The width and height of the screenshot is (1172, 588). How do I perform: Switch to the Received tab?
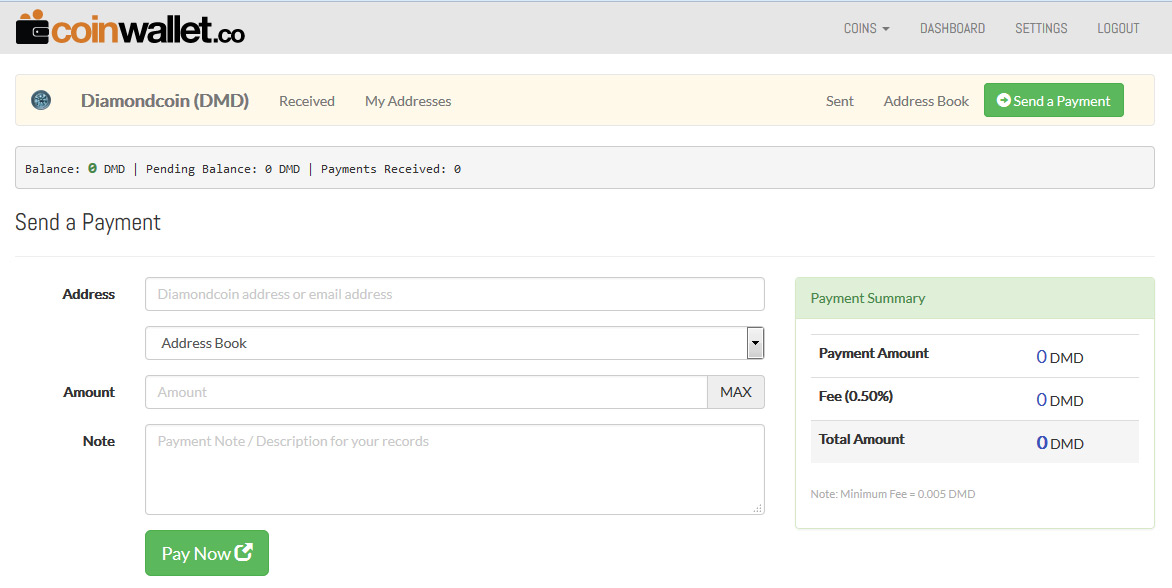pos(306,101)
